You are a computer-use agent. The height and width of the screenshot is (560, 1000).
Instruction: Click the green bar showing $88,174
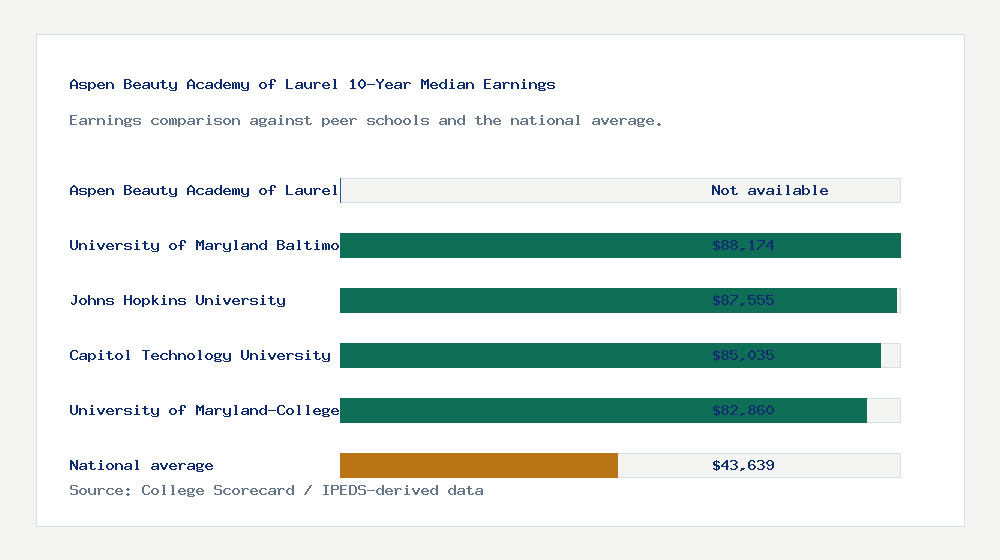click(620, 246)
